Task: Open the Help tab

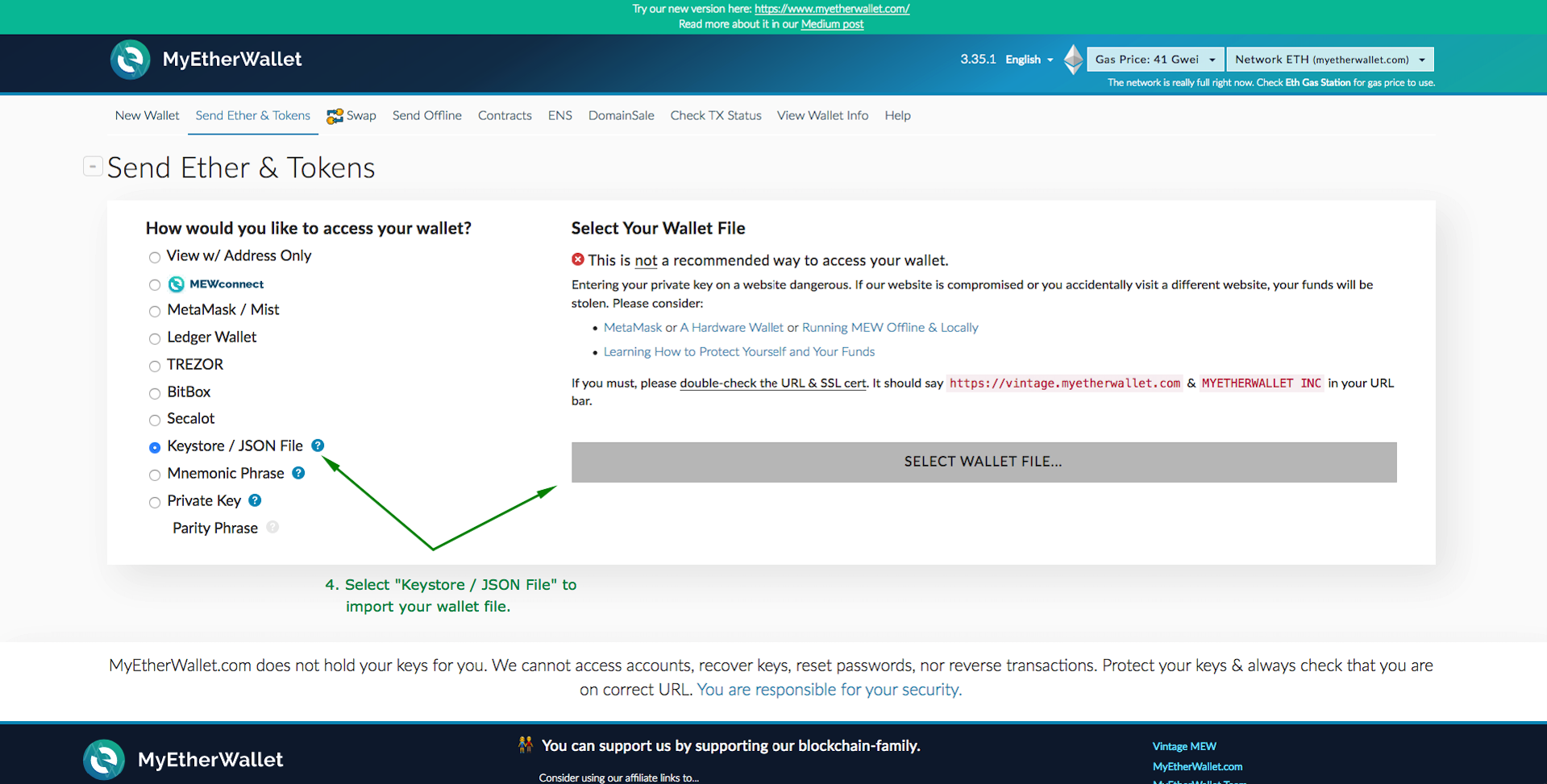Action: [x=897, y=115]
